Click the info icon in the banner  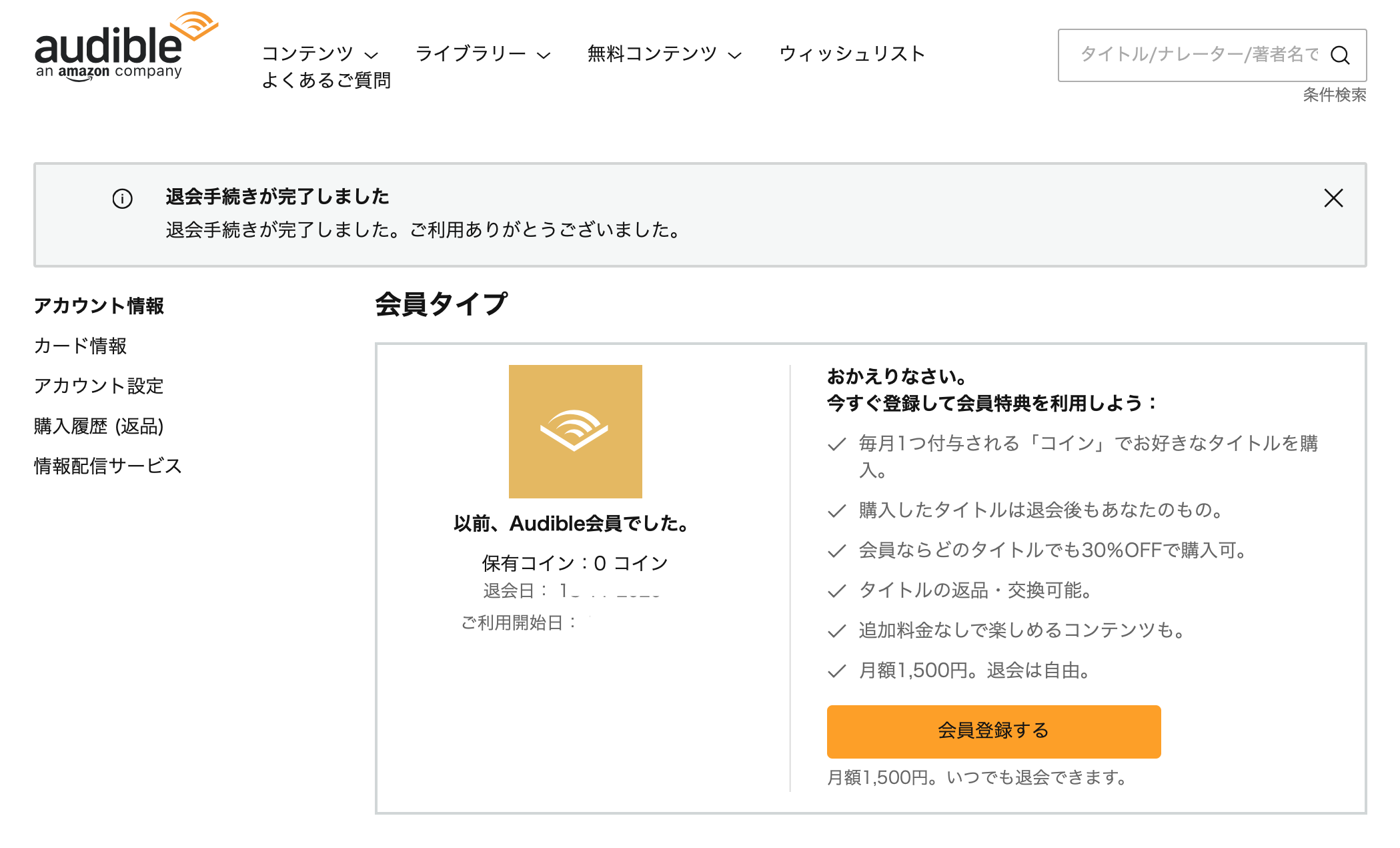coord(122,198)
